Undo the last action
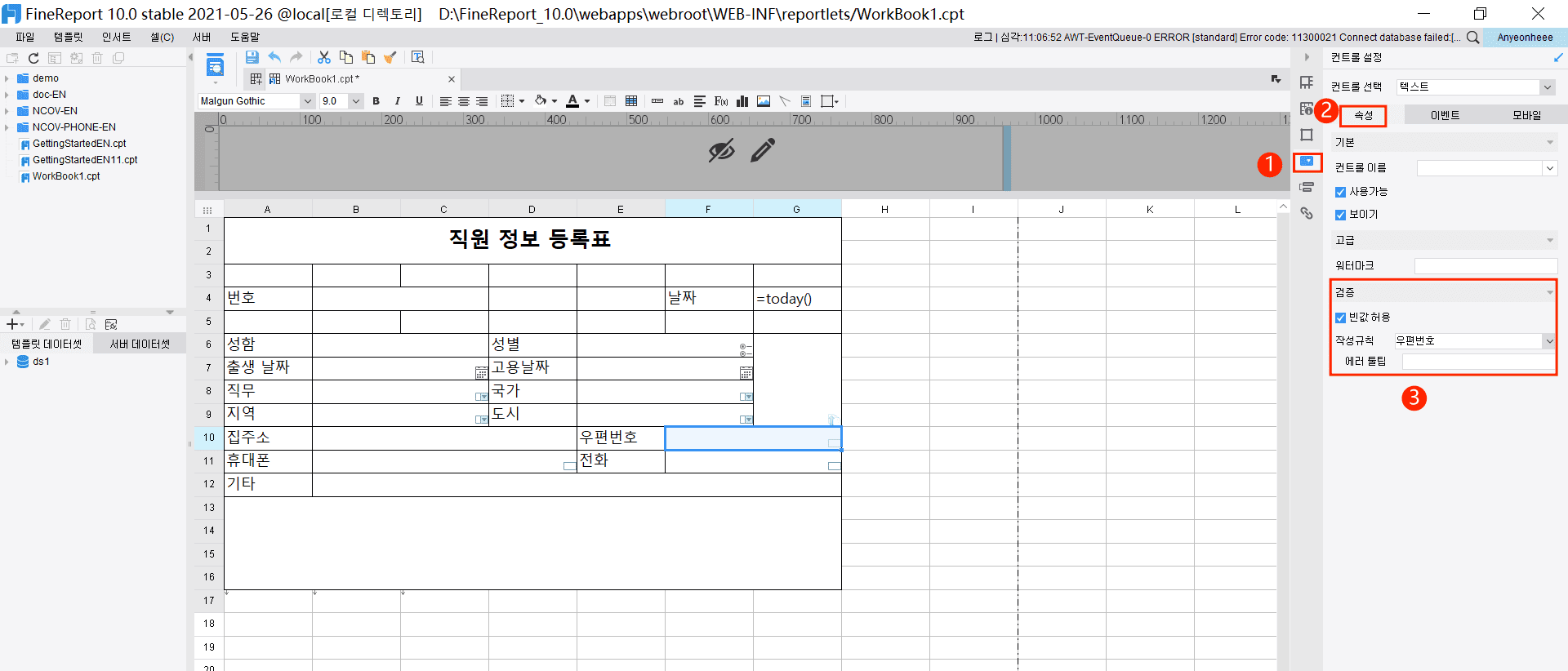This screenshot has height=671, width=1568. coord(274,57)
